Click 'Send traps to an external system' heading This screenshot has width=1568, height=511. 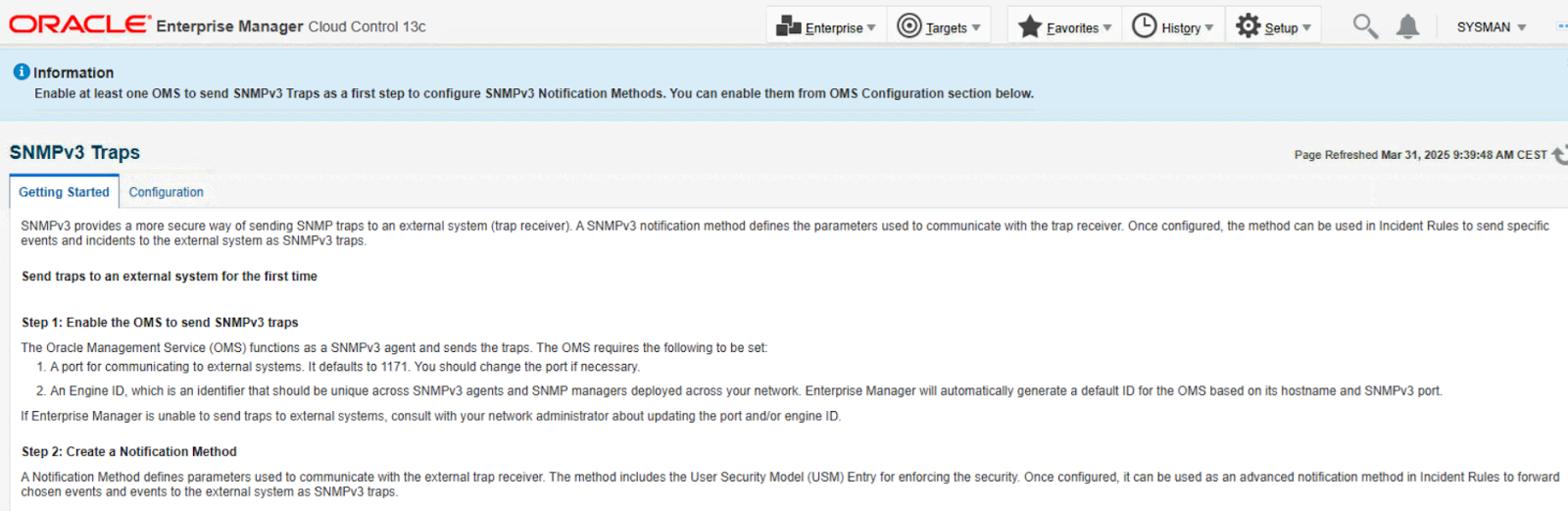(x=170, y=276)
